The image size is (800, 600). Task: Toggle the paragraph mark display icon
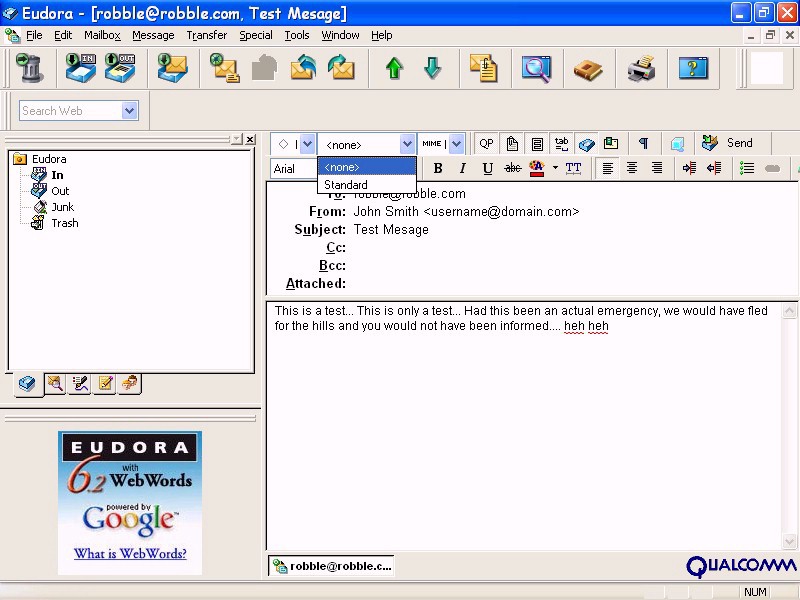pos(644,144)
